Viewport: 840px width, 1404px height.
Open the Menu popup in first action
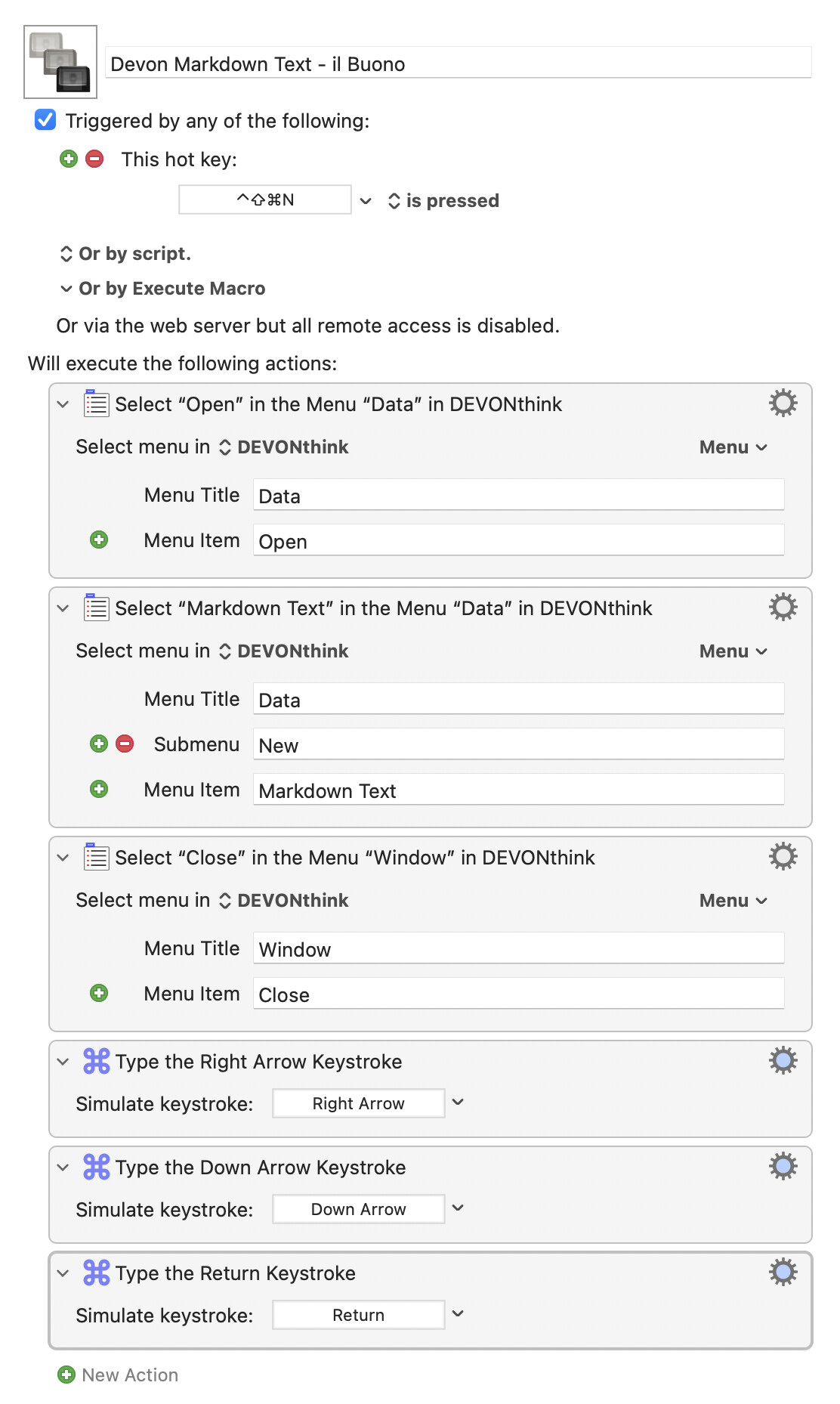coord(733,447)
